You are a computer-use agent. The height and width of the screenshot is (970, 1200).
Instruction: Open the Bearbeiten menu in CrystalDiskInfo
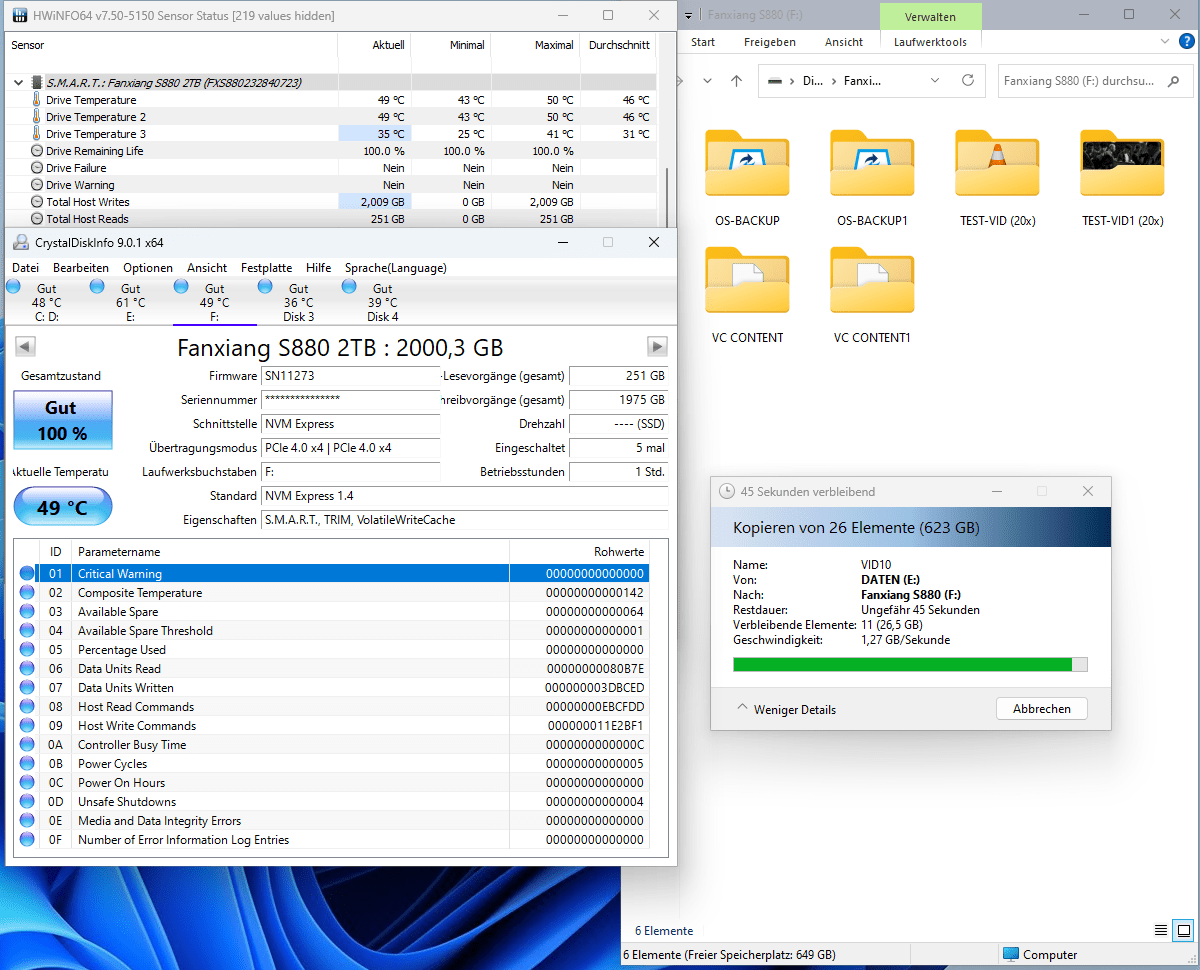tap(81, 268)
